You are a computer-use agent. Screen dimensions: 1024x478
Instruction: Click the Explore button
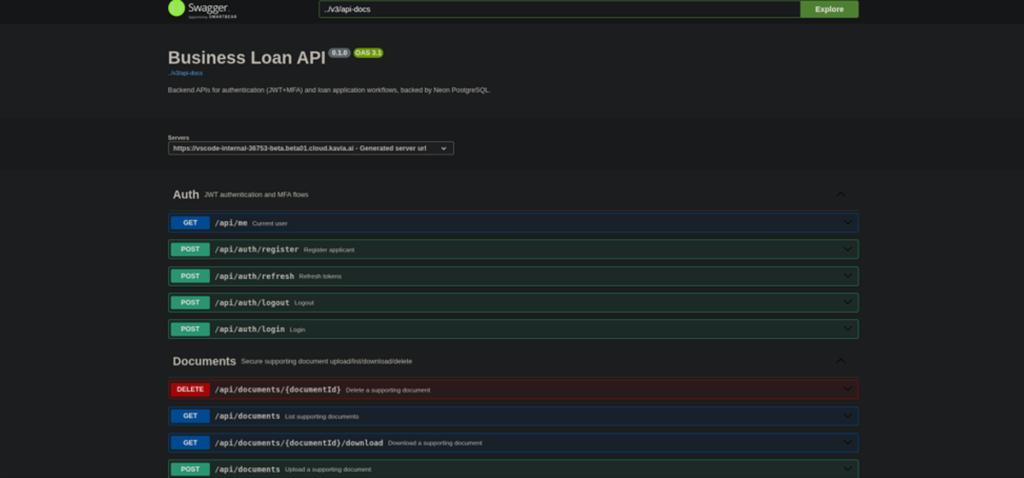[x=829, y=9]
